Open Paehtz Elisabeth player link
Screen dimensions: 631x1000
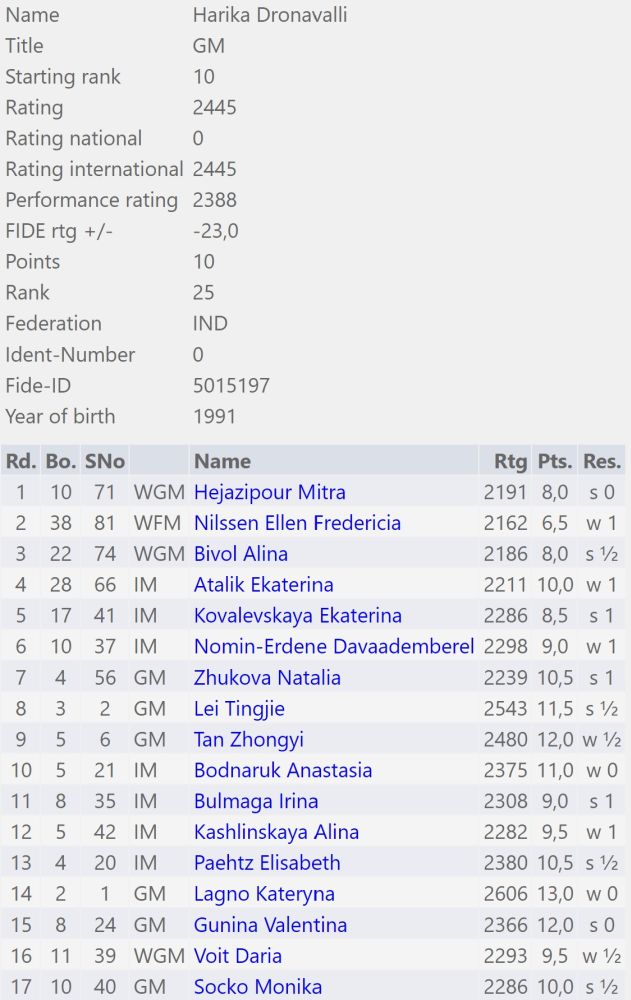(267, 863)
